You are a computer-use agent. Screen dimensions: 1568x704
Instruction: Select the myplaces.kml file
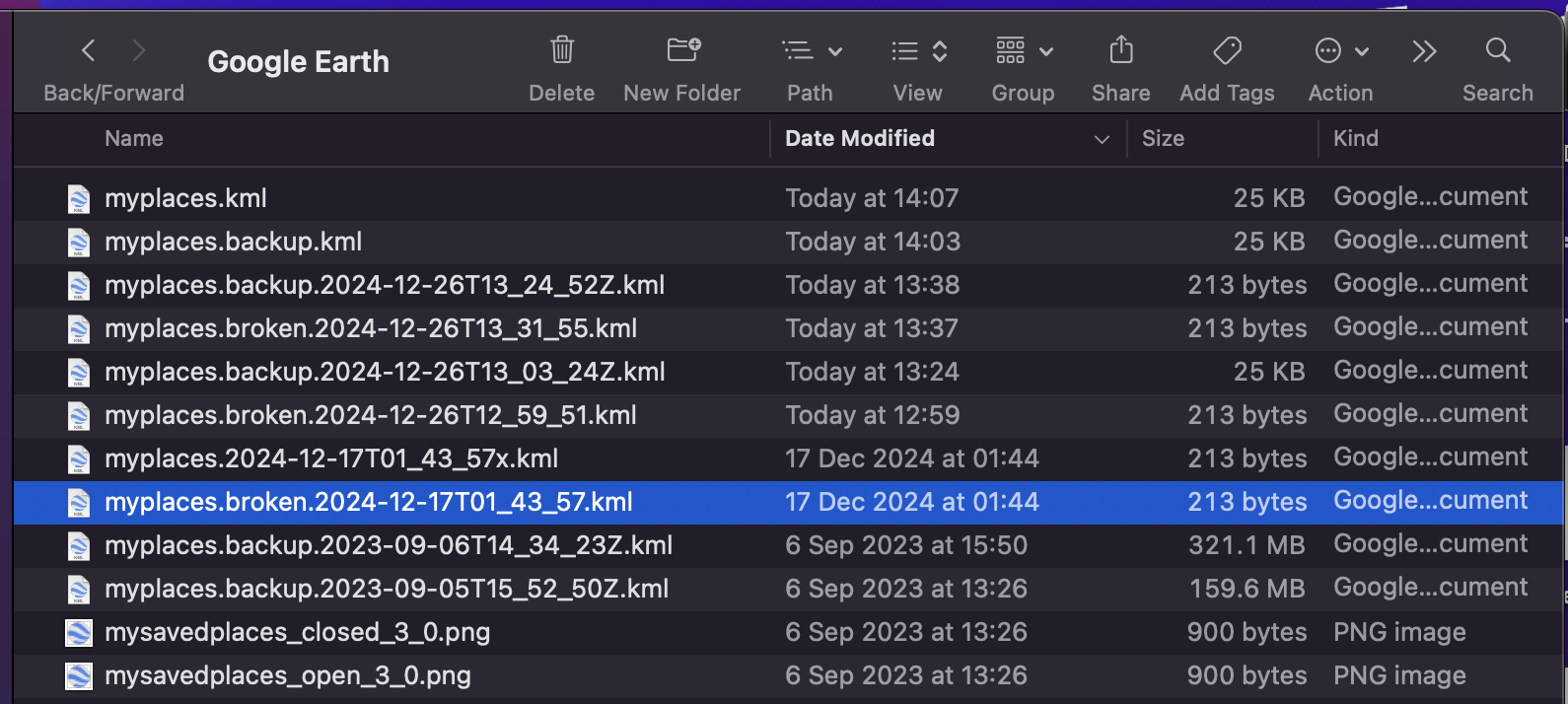pos(185,198)
